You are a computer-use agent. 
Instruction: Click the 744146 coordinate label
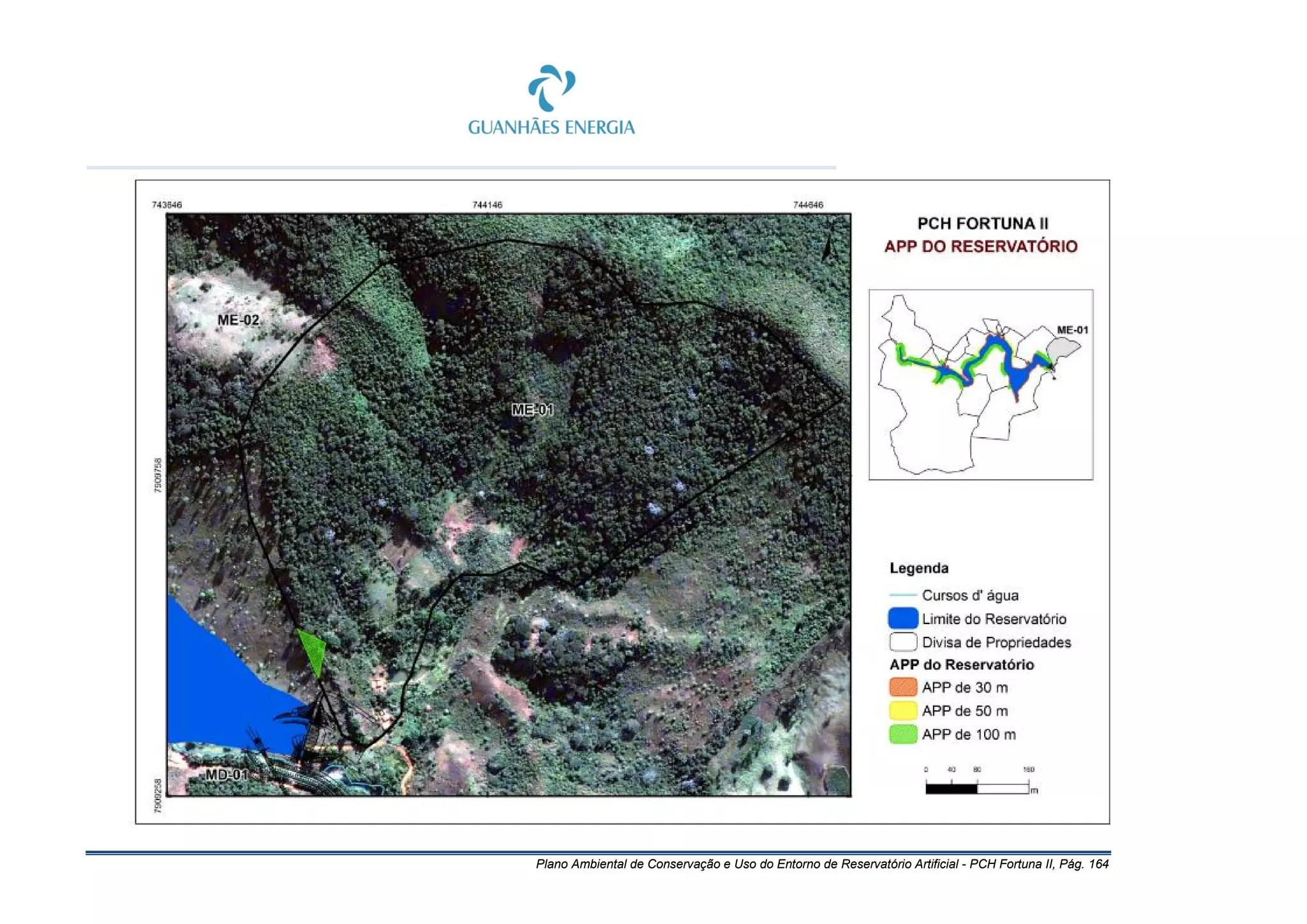pos(487,205)
